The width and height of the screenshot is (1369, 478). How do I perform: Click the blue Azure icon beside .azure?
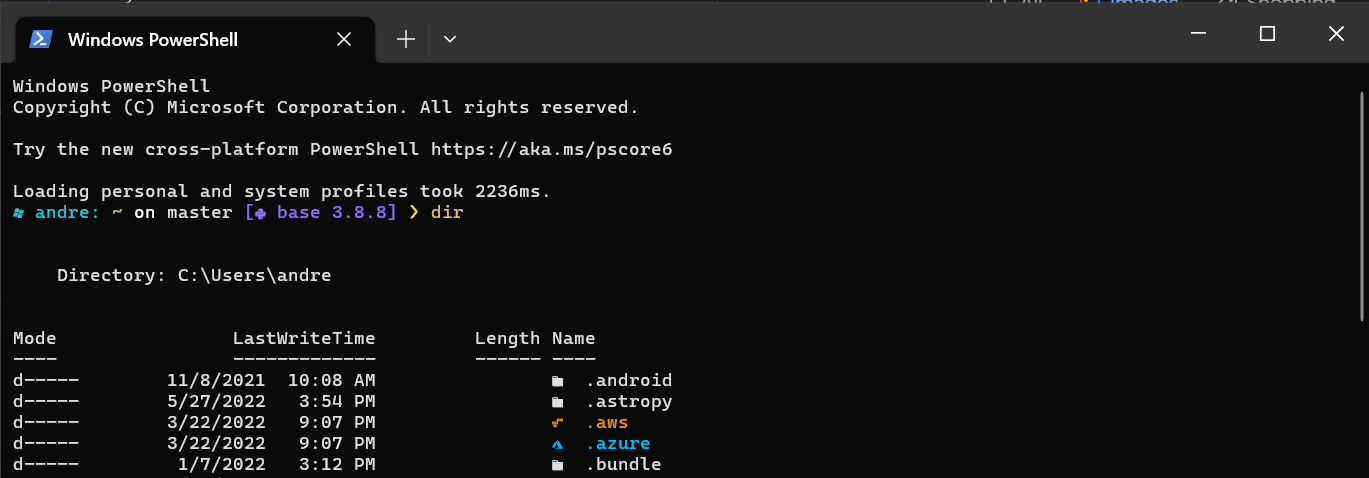(x=557, y=444)
